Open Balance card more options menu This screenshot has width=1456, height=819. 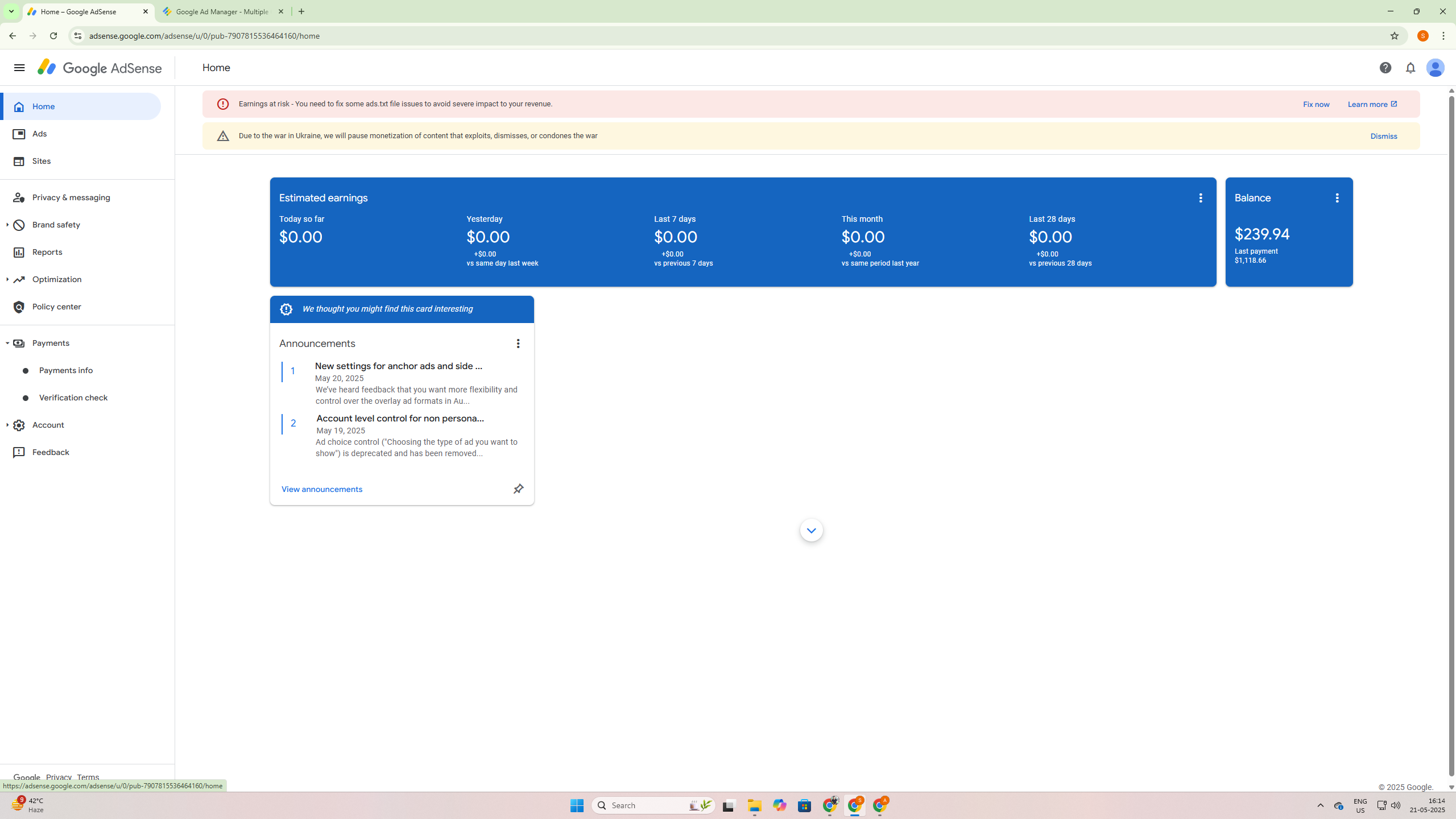tap(1337, 198)
